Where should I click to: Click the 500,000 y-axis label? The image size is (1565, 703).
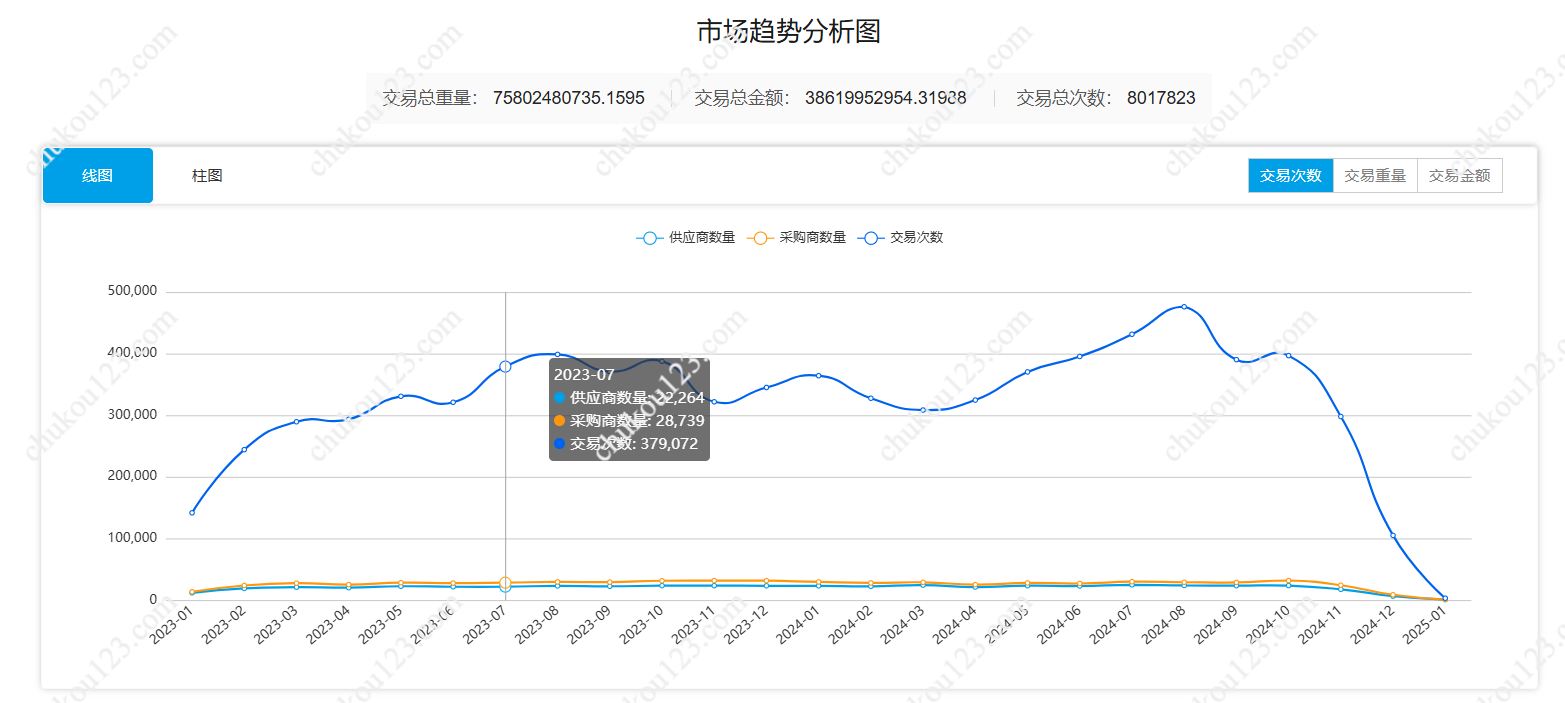131,291
